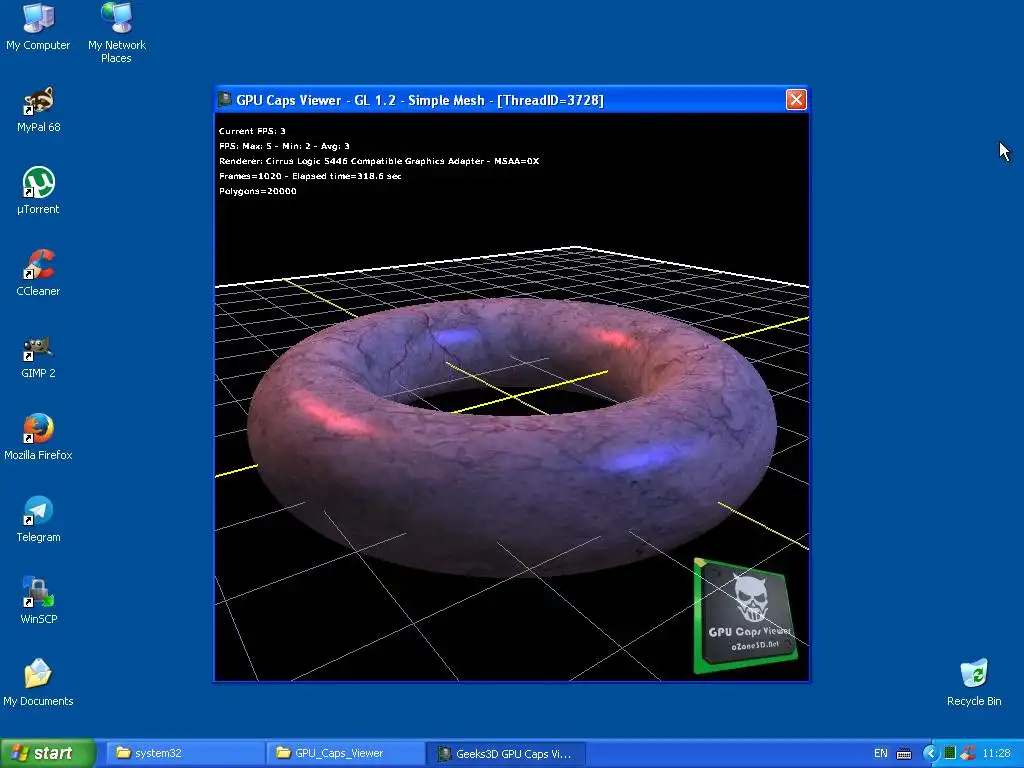This screenshot has height=768, width=1024.
Task: Select the Recycle Bin icon
Action: (x=974, y=682)
